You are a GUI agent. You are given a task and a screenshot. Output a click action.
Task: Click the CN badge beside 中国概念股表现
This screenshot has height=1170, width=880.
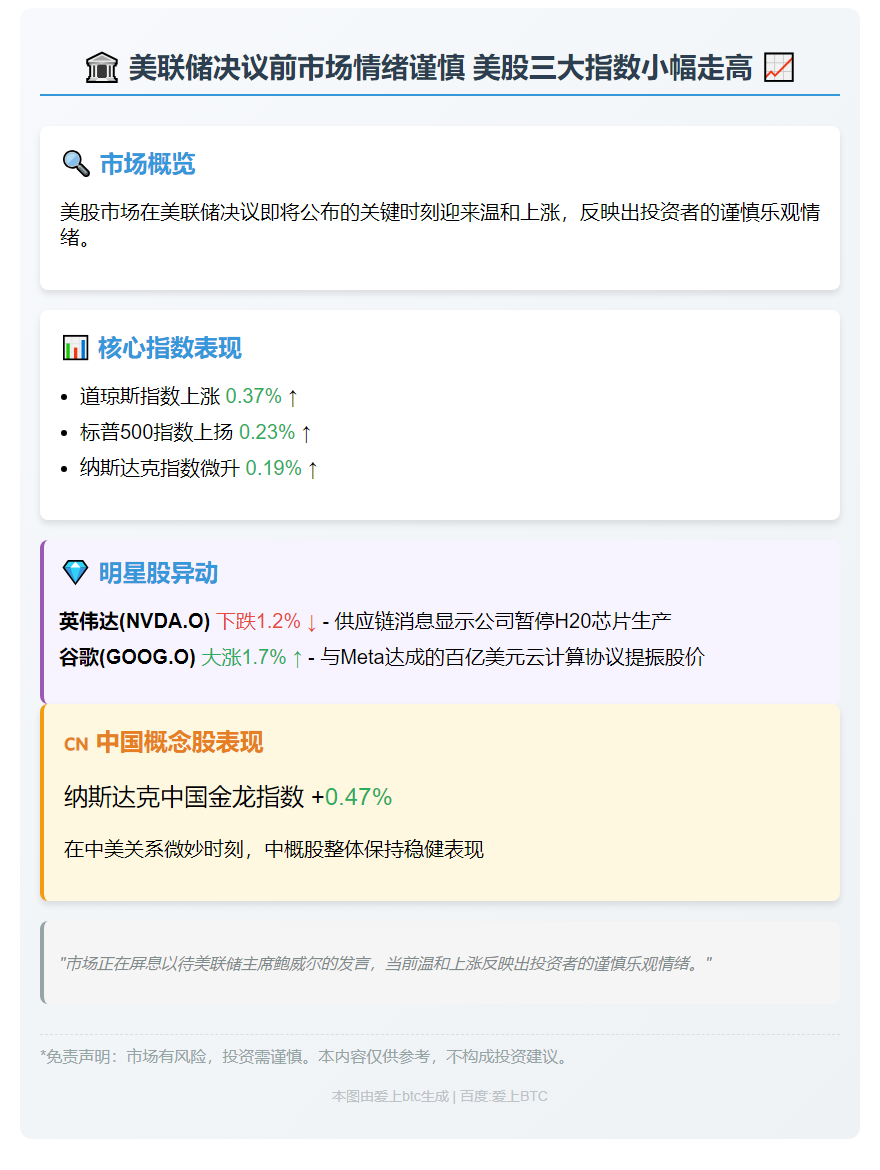(x=76, y=744)
